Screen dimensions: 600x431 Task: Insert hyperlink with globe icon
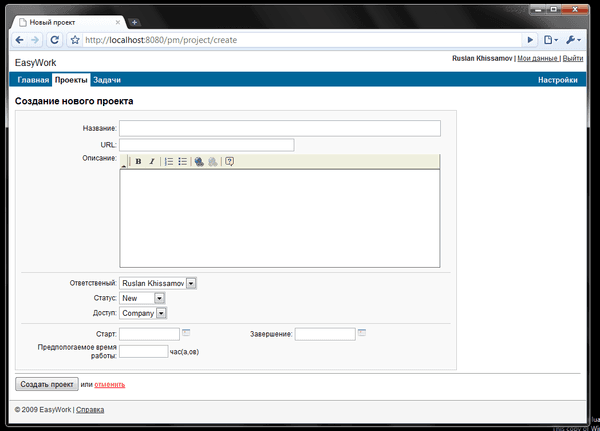pos(199,162)
